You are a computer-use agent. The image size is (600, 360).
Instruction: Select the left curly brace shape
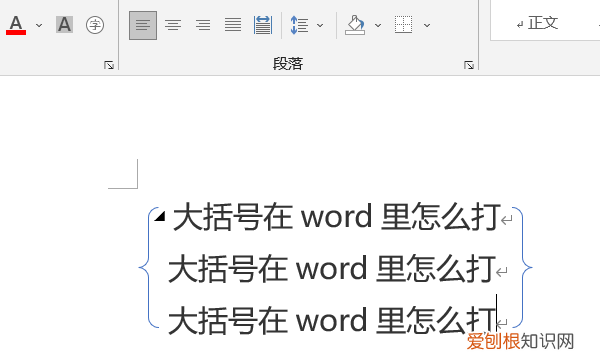click(149, 267)
